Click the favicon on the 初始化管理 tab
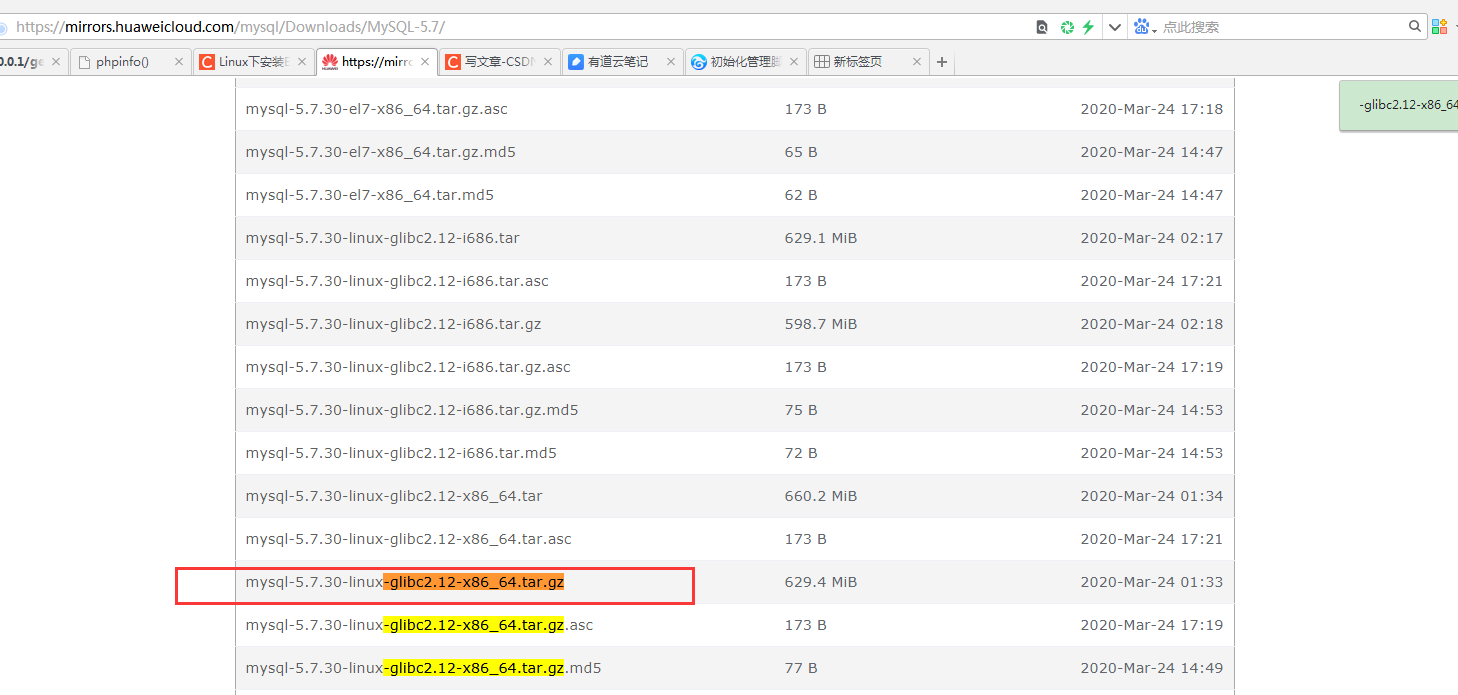 (x=698, y=61)
